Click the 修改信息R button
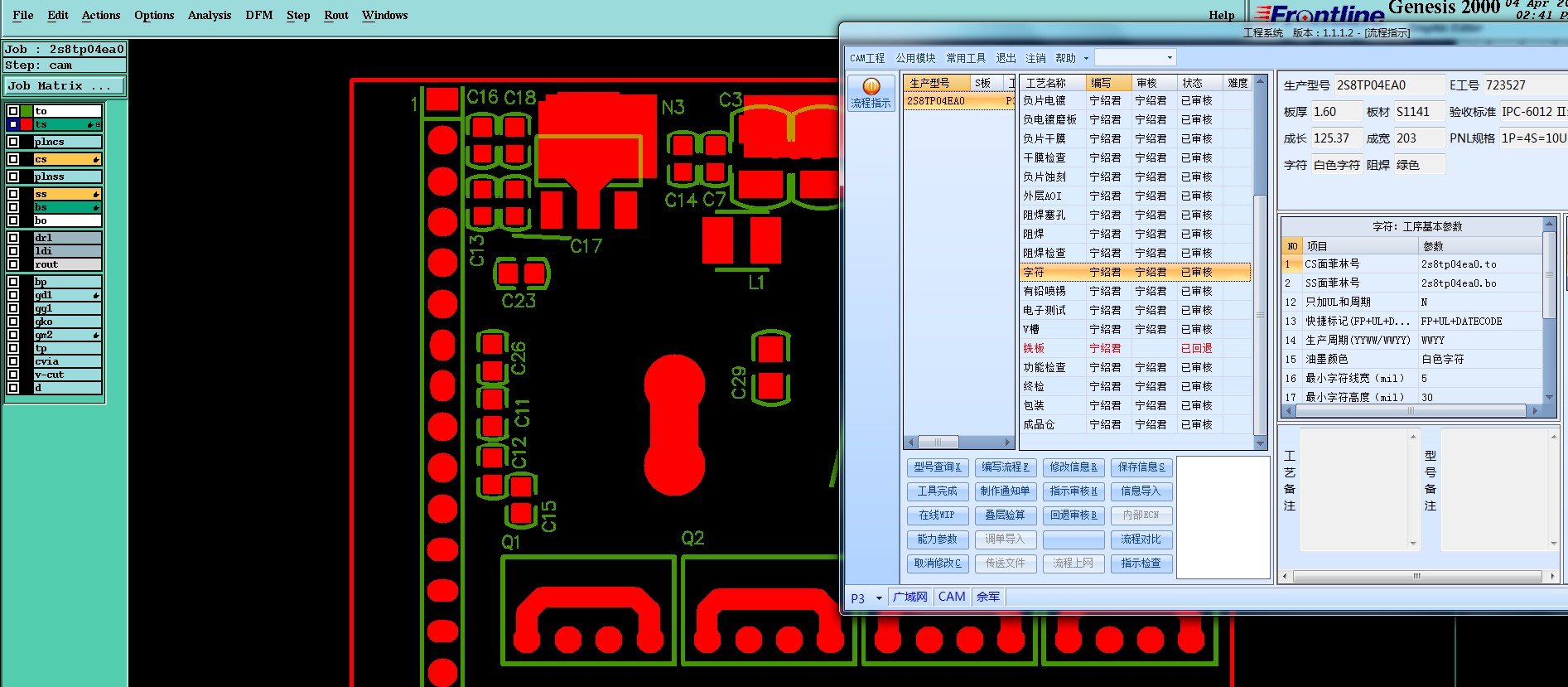The width and height of the screenshot is (1568, 687). (x=1073, y=467)
